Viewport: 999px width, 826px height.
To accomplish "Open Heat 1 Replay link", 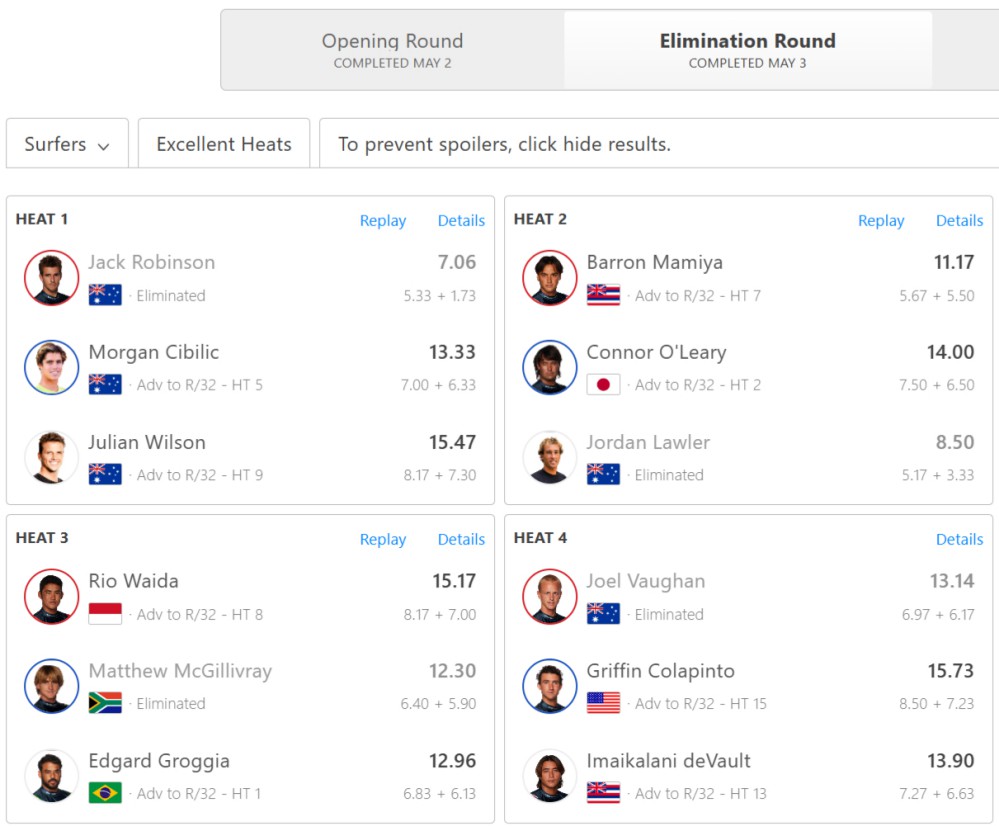I will (x=383, y=221).
